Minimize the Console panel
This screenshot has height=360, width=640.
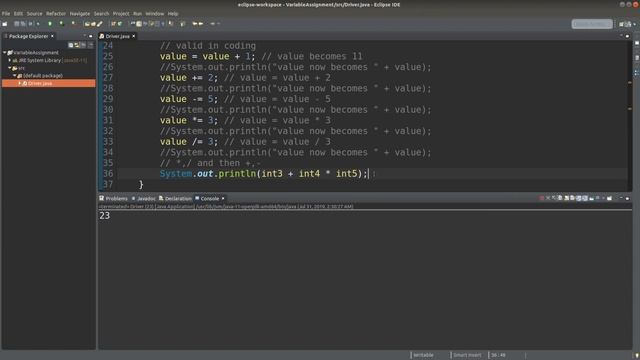[x=621, y=198]
